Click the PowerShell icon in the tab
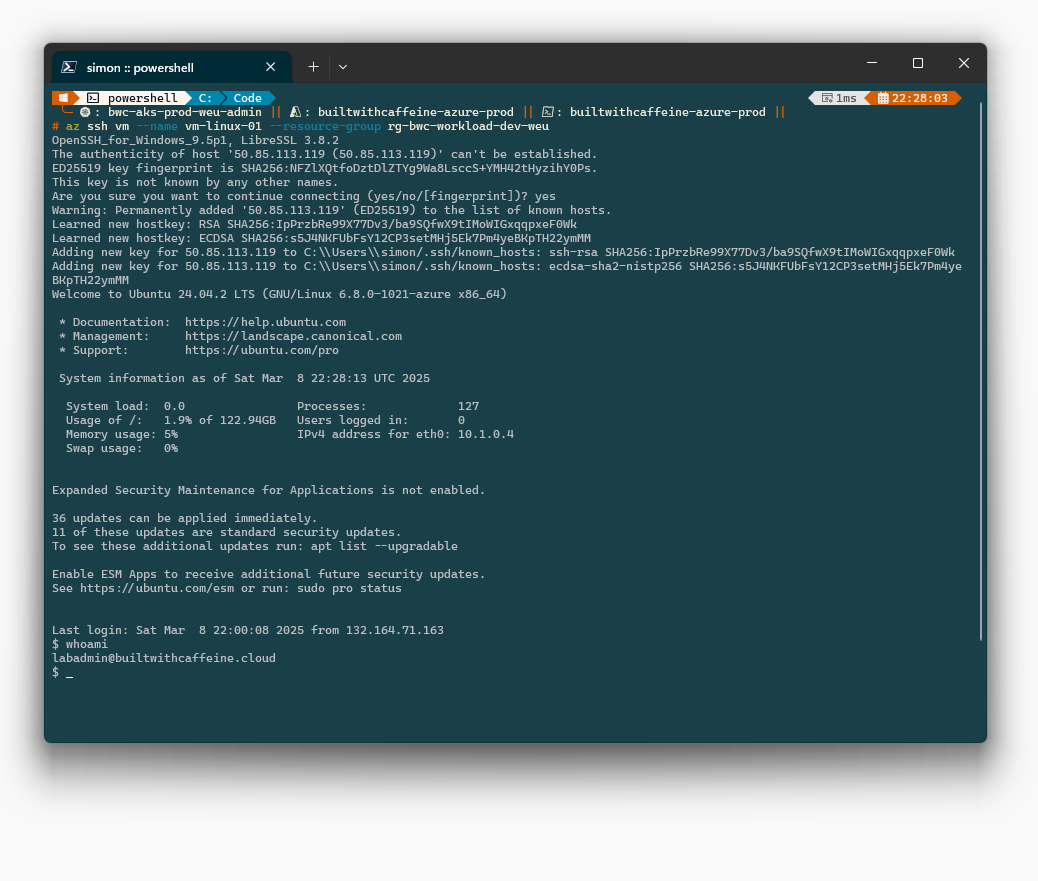Viewport: 1038px width, 881px height. 68,67
